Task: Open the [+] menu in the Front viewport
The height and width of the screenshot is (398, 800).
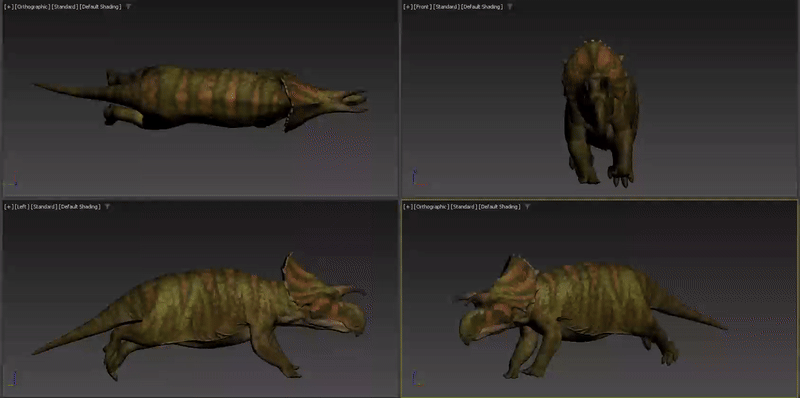Action: pyautogui.click(x=408, y=7)
